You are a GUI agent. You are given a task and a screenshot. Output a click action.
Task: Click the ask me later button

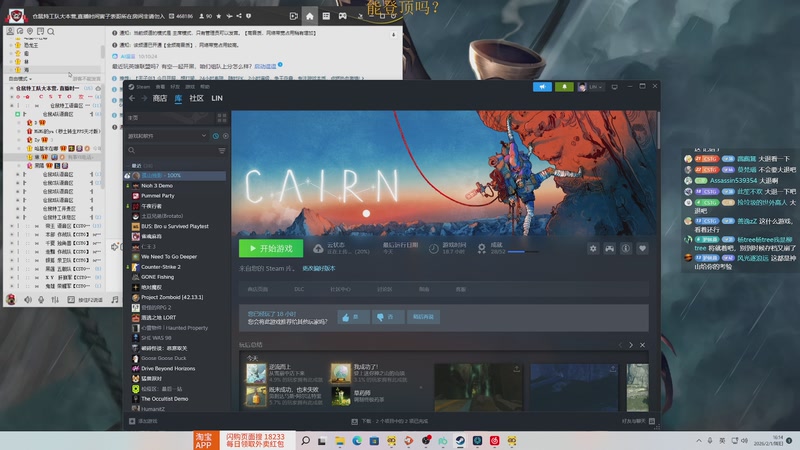423,317
